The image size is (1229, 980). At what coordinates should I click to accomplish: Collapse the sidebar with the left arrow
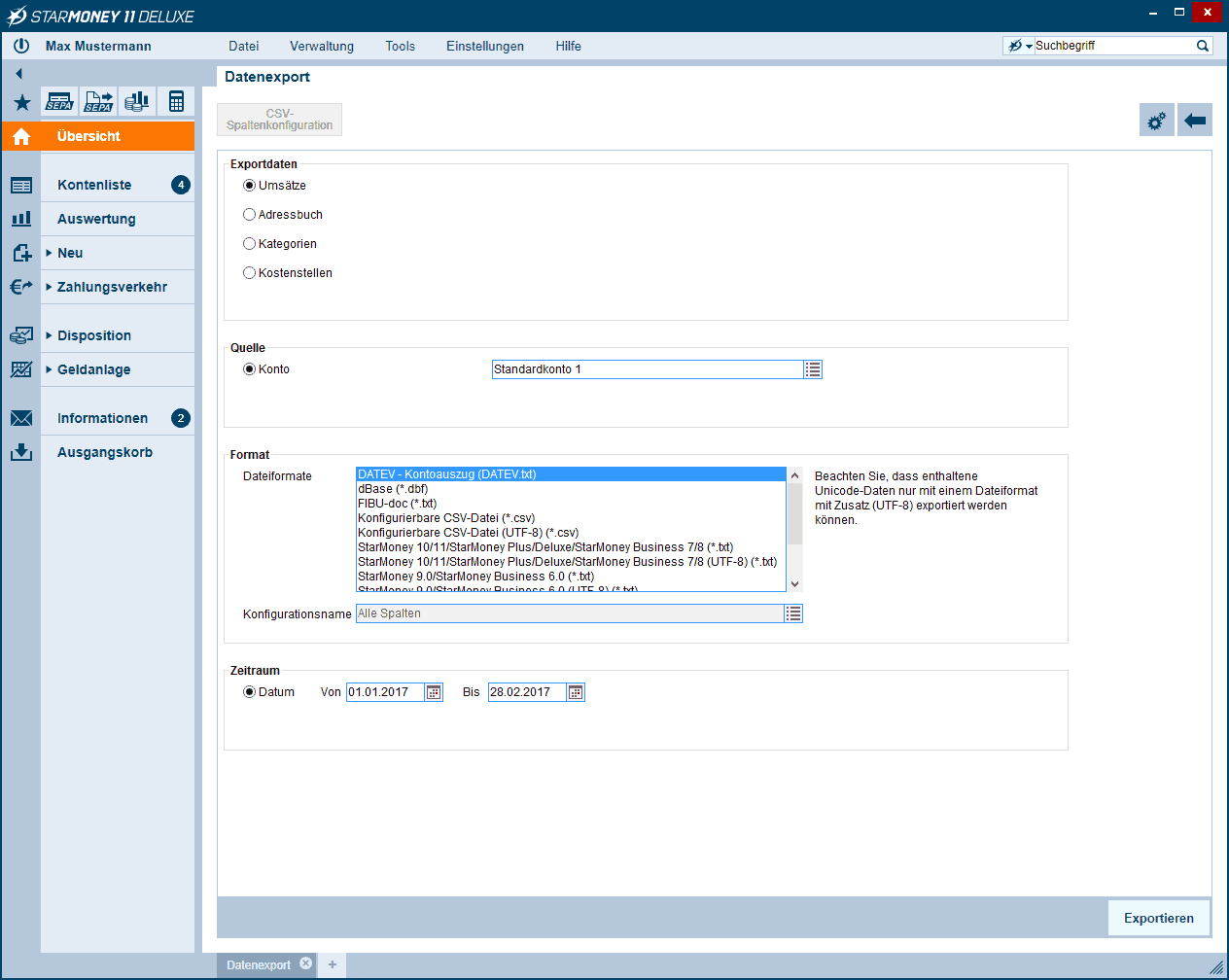pyautogui.click(x=18, y=74)
